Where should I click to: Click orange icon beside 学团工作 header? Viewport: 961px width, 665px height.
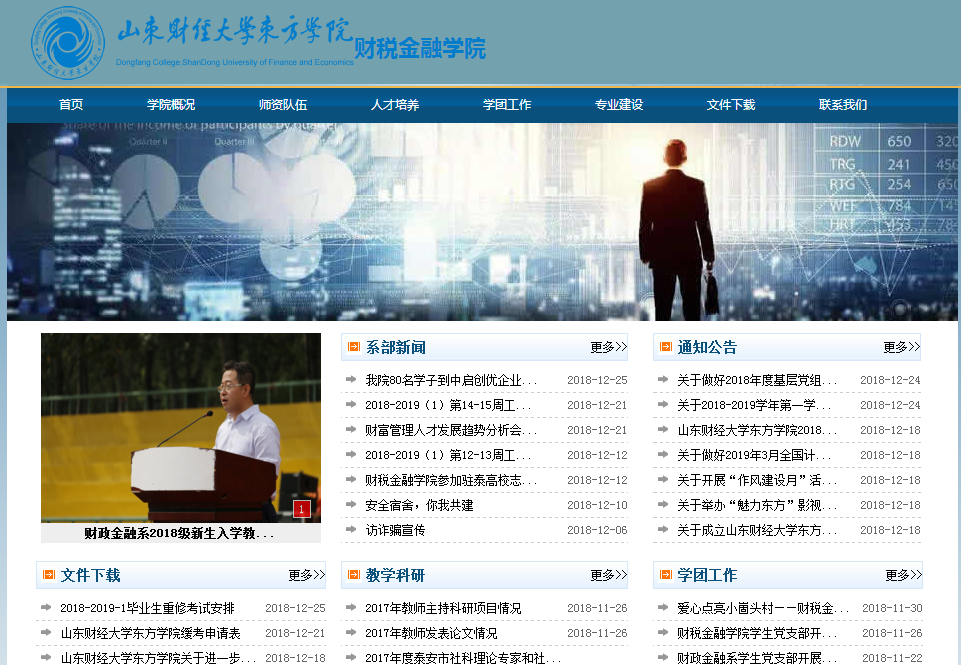(x=665, y=575)
